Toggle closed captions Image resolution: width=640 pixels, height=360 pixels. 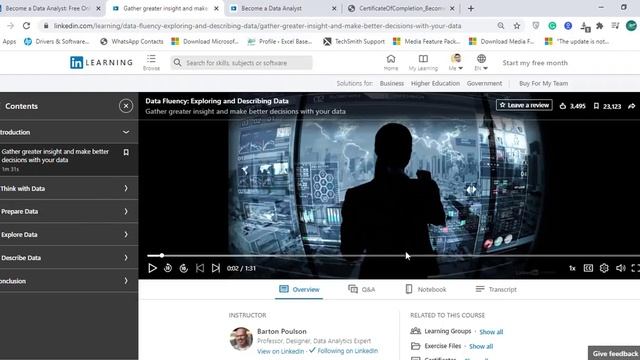pyautogui.click(x=588, y=268)
